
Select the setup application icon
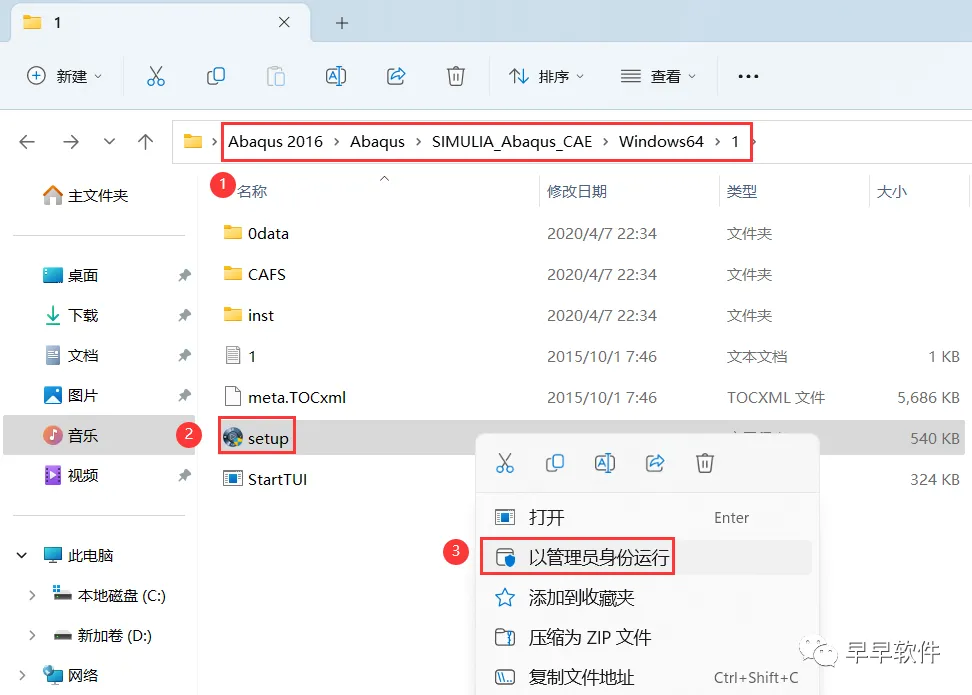click(x=233, y=438)
